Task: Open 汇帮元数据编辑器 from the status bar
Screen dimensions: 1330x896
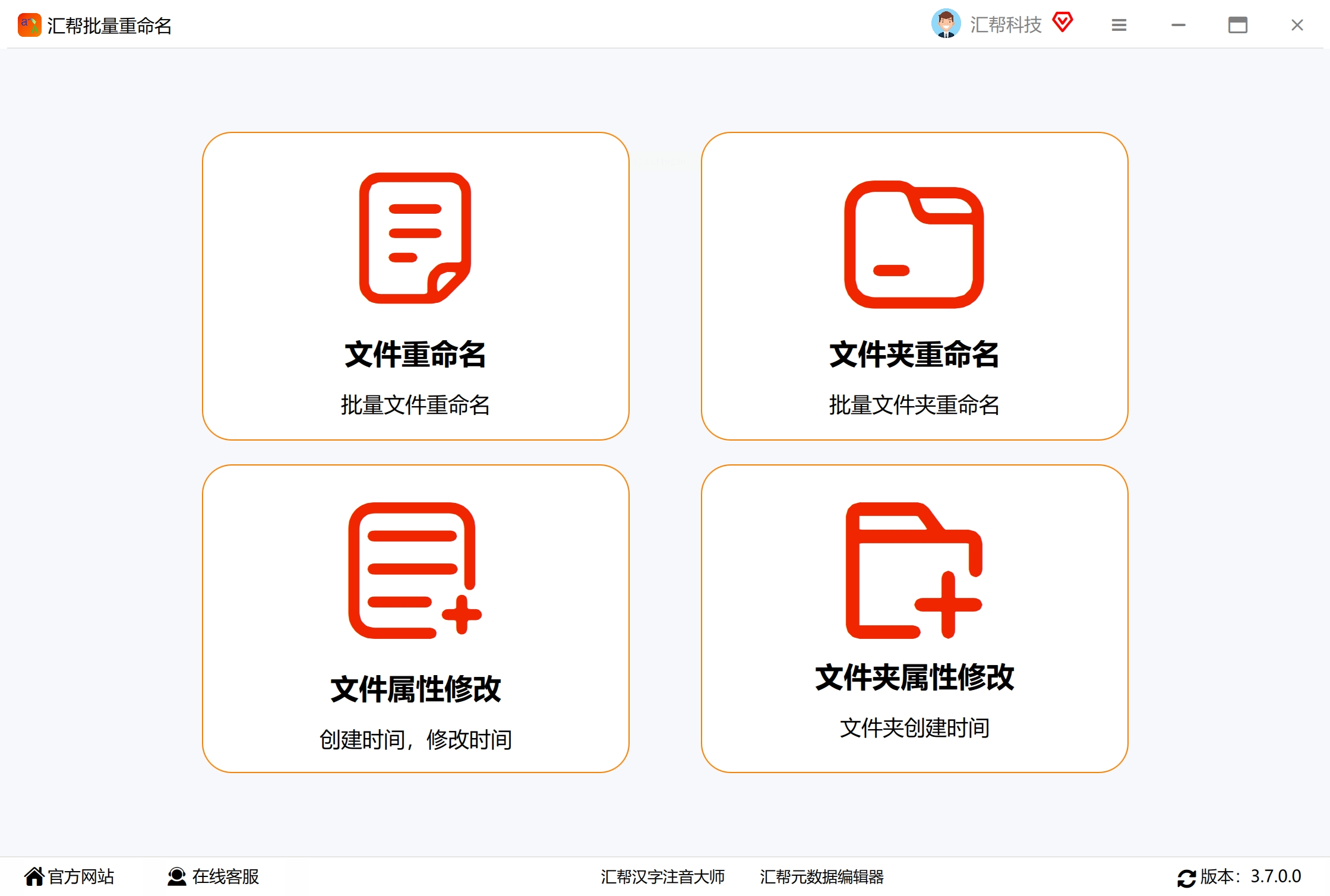Action: click(823, 876)
